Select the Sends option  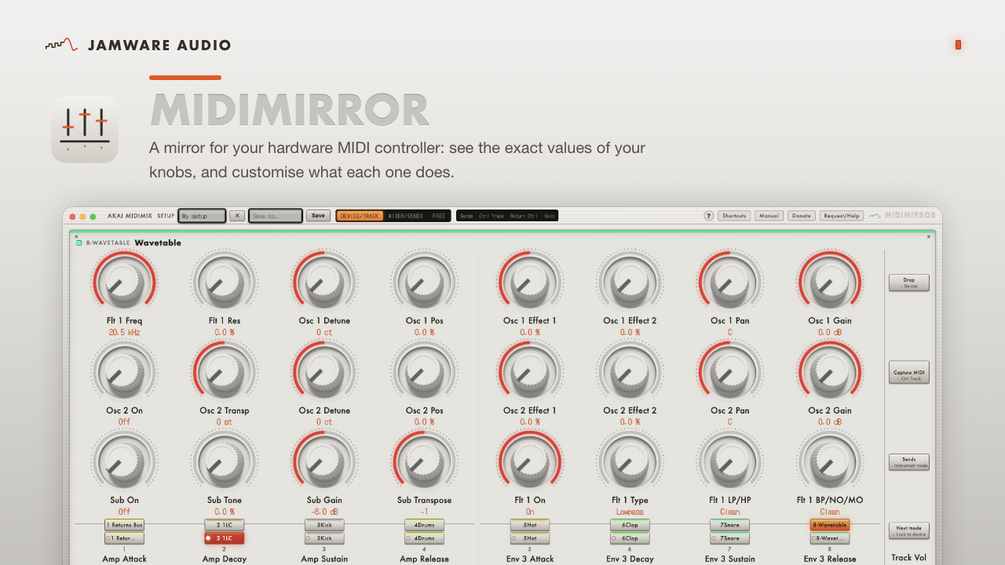click(466, 216)
